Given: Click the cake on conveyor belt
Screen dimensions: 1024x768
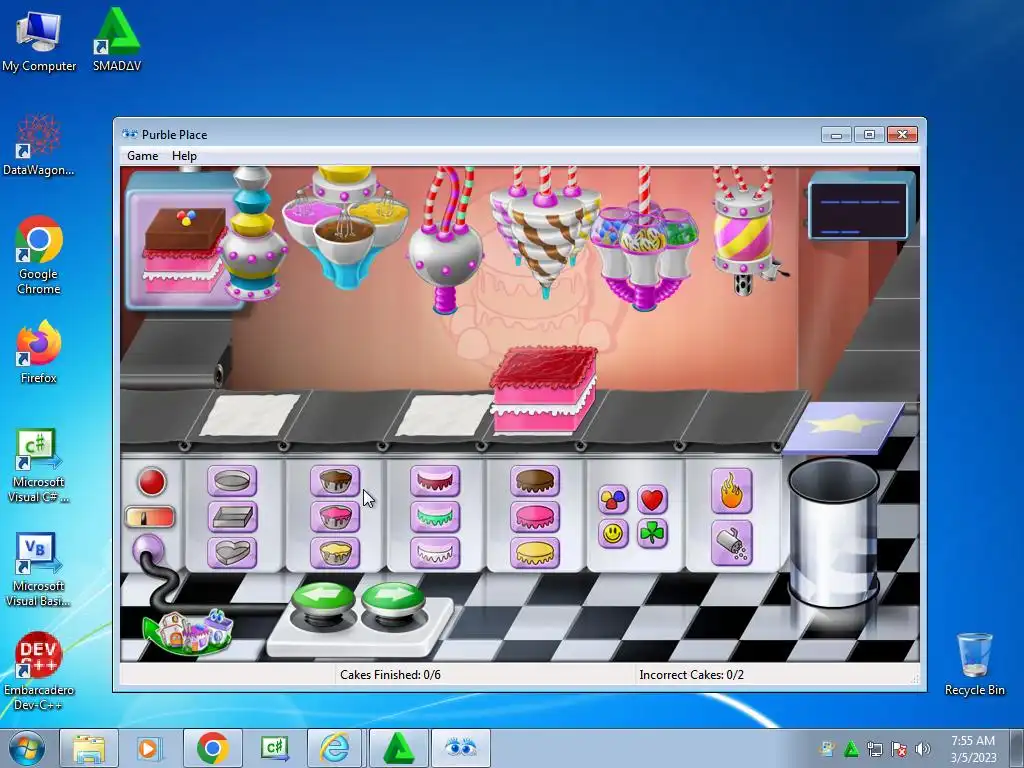Looking at the screenshot, I should 543,389.
